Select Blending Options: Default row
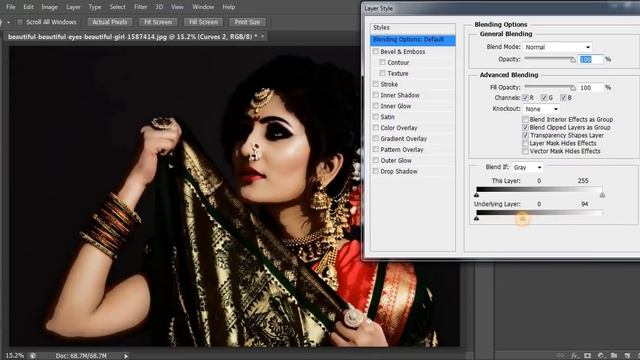The height and width of the screenshot is (360, 640). 413,40
